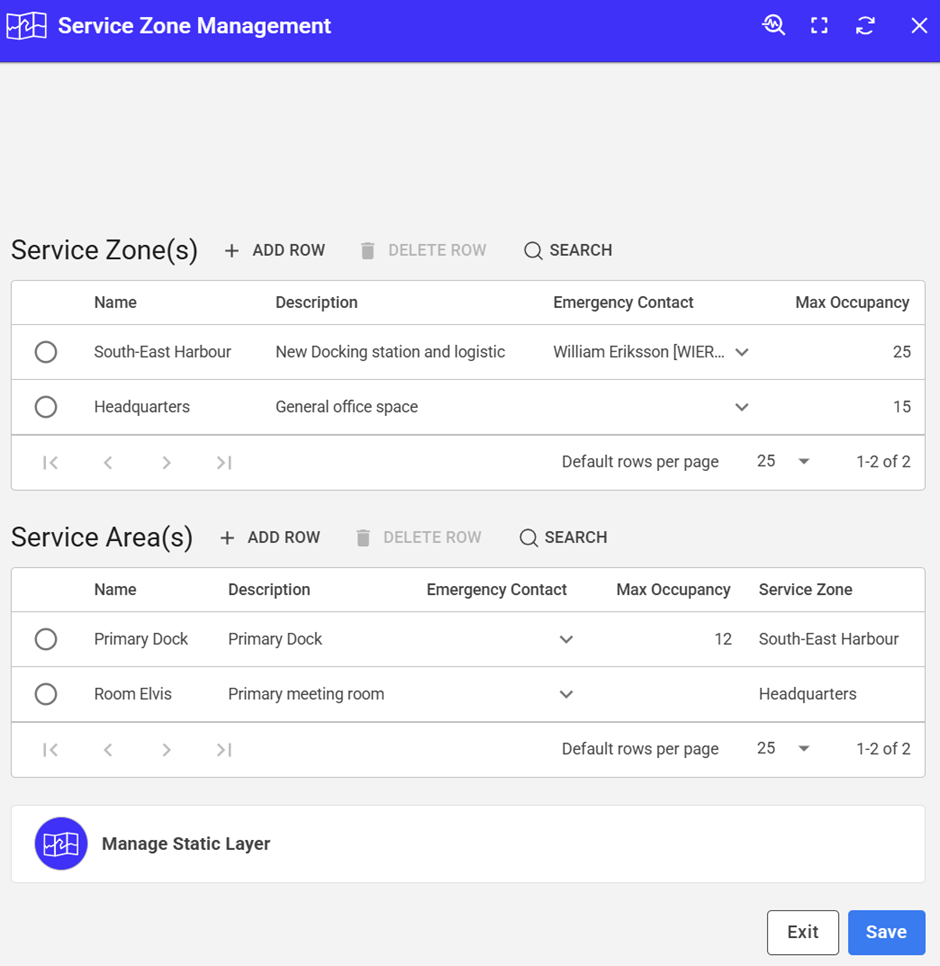The image size is (940, 966).
Task: Click the diagnostics icon in the header
Action: click(773, 26)
